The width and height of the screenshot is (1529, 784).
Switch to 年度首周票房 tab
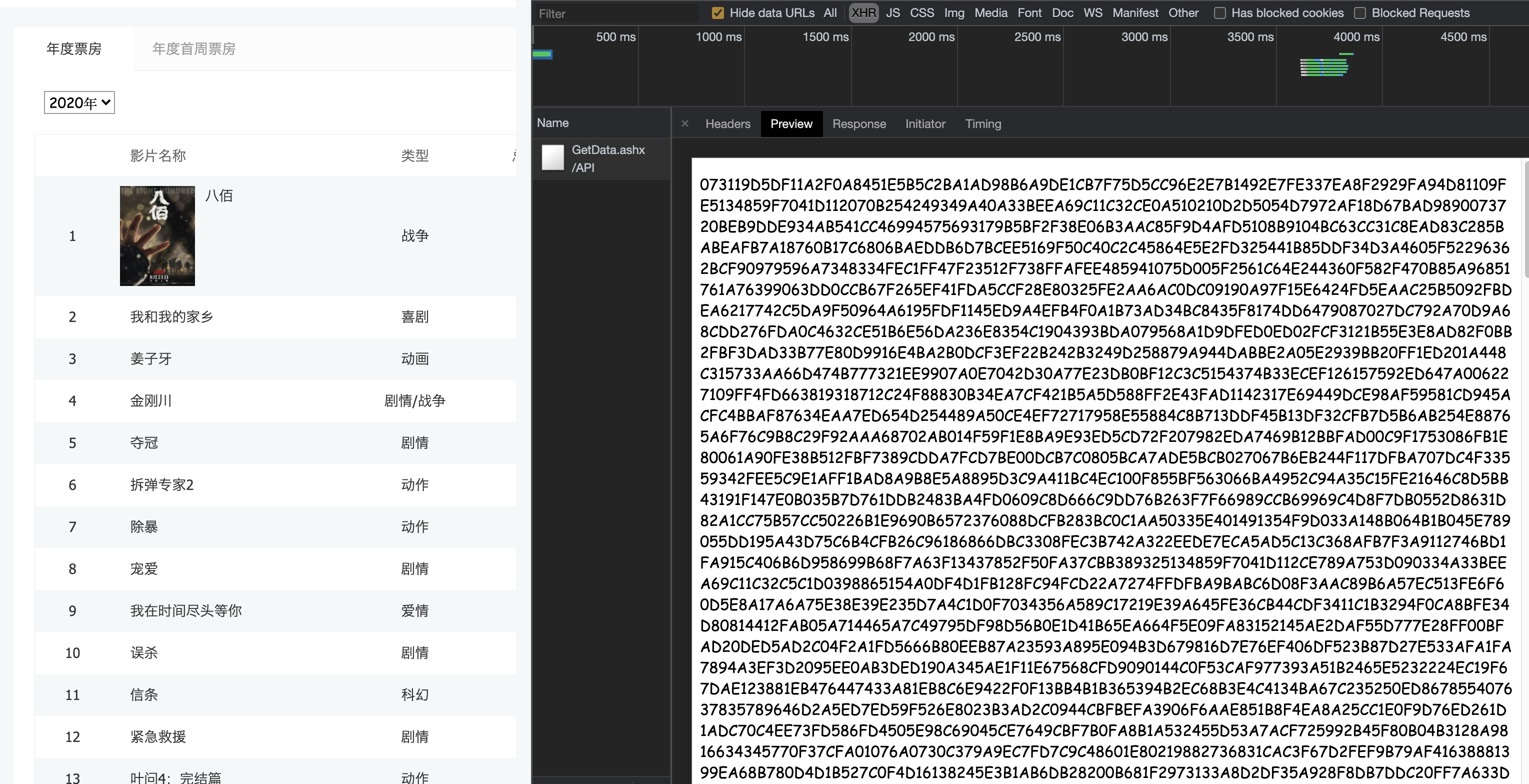pyautogui.click(x=193, y=48)
